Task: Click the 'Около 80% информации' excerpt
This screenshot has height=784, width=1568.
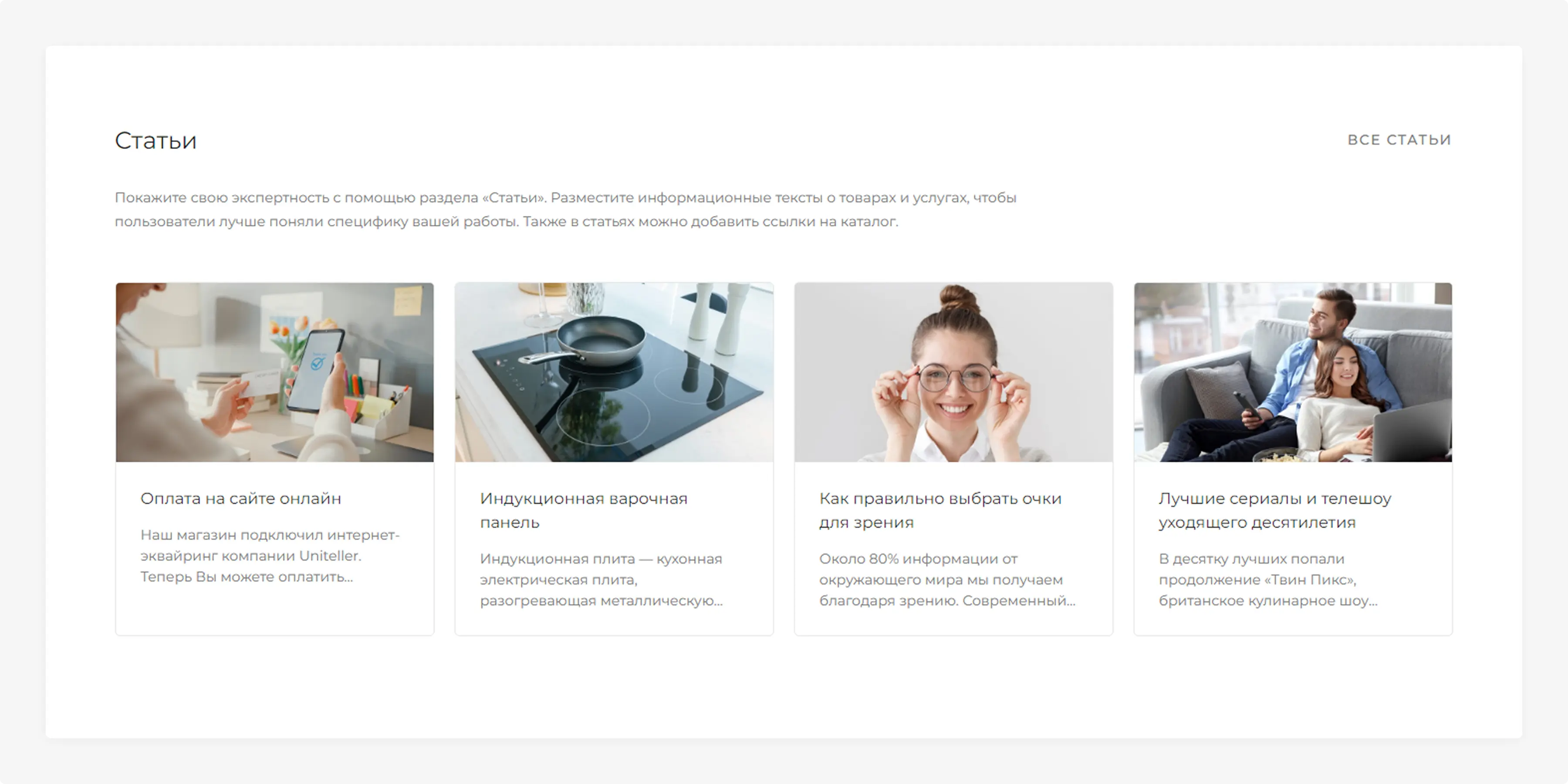Action: click(x=947, y=579)
